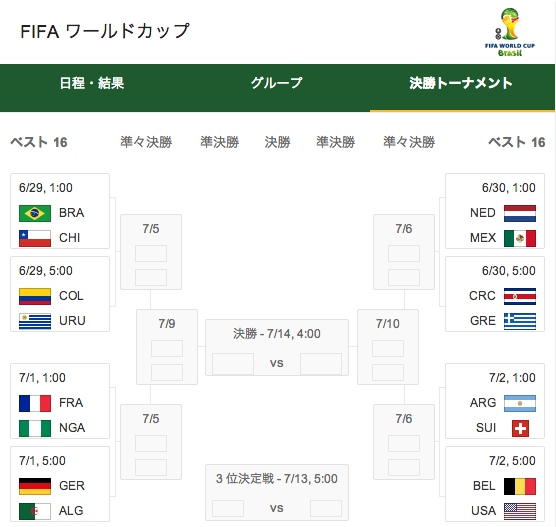The width and height of the screenshot is (556, 527).
Task: Open the 7/1, 1:00 FRA vs NGA match
Action: [60, 401]
